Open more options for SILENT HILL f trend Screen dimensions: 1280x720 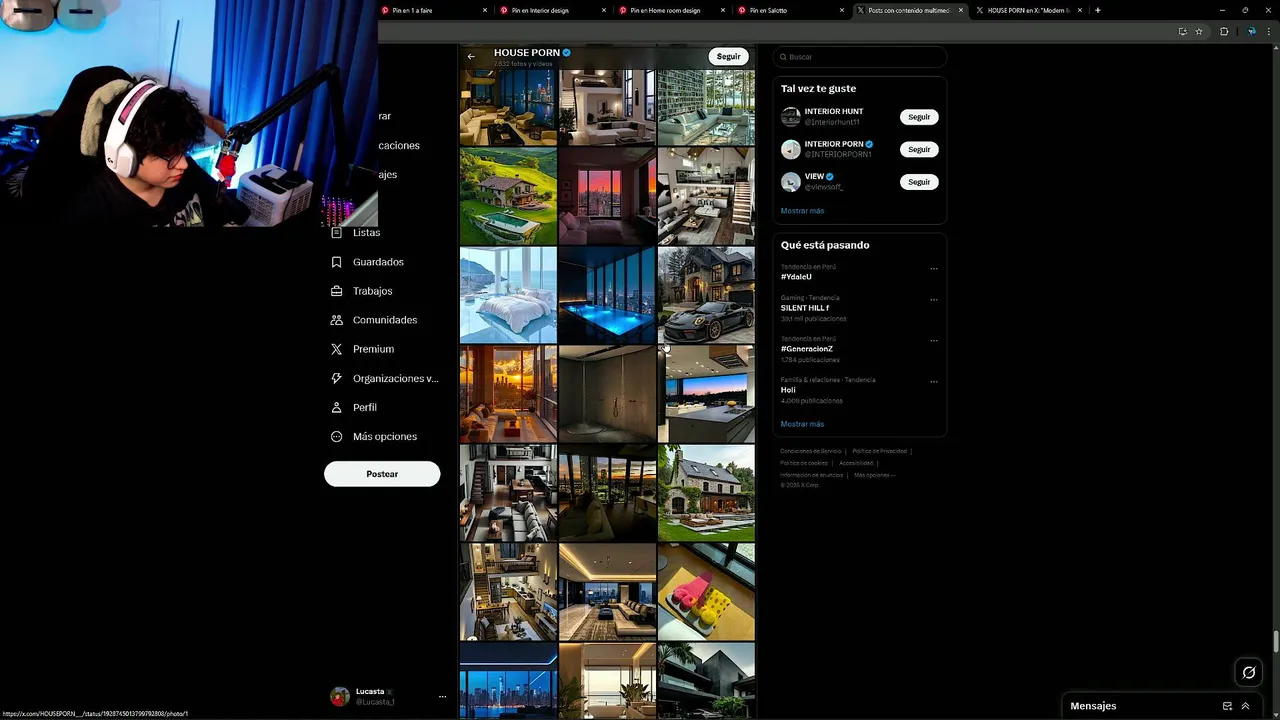[x=934, y=299]
